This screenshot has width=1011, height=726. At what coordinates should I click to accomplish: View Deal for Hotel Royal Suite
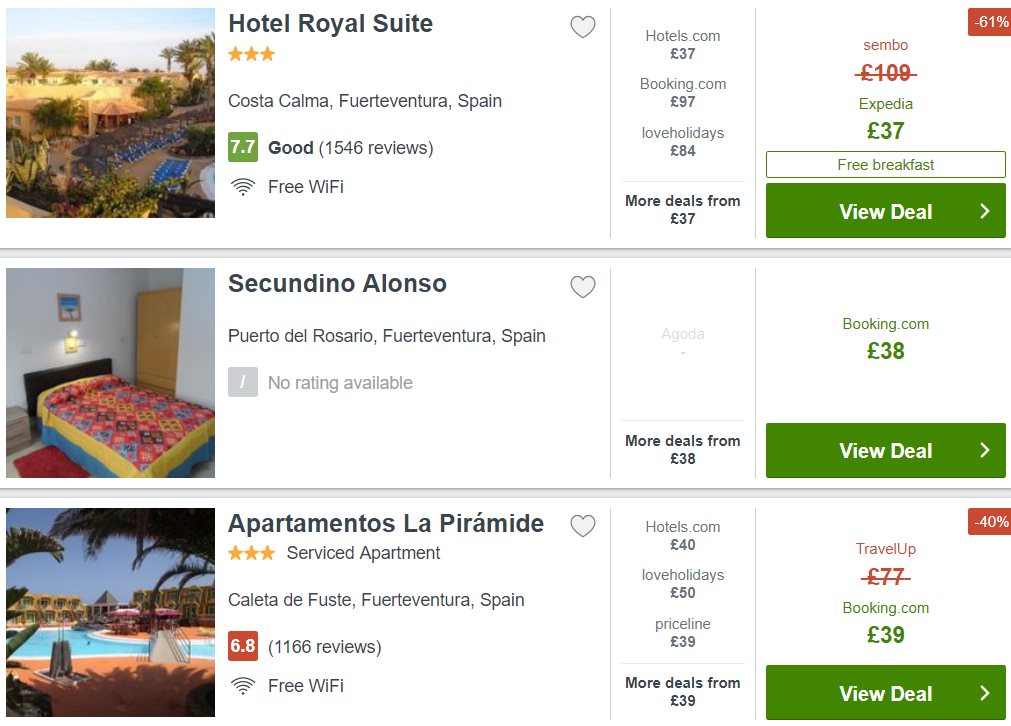885,211
